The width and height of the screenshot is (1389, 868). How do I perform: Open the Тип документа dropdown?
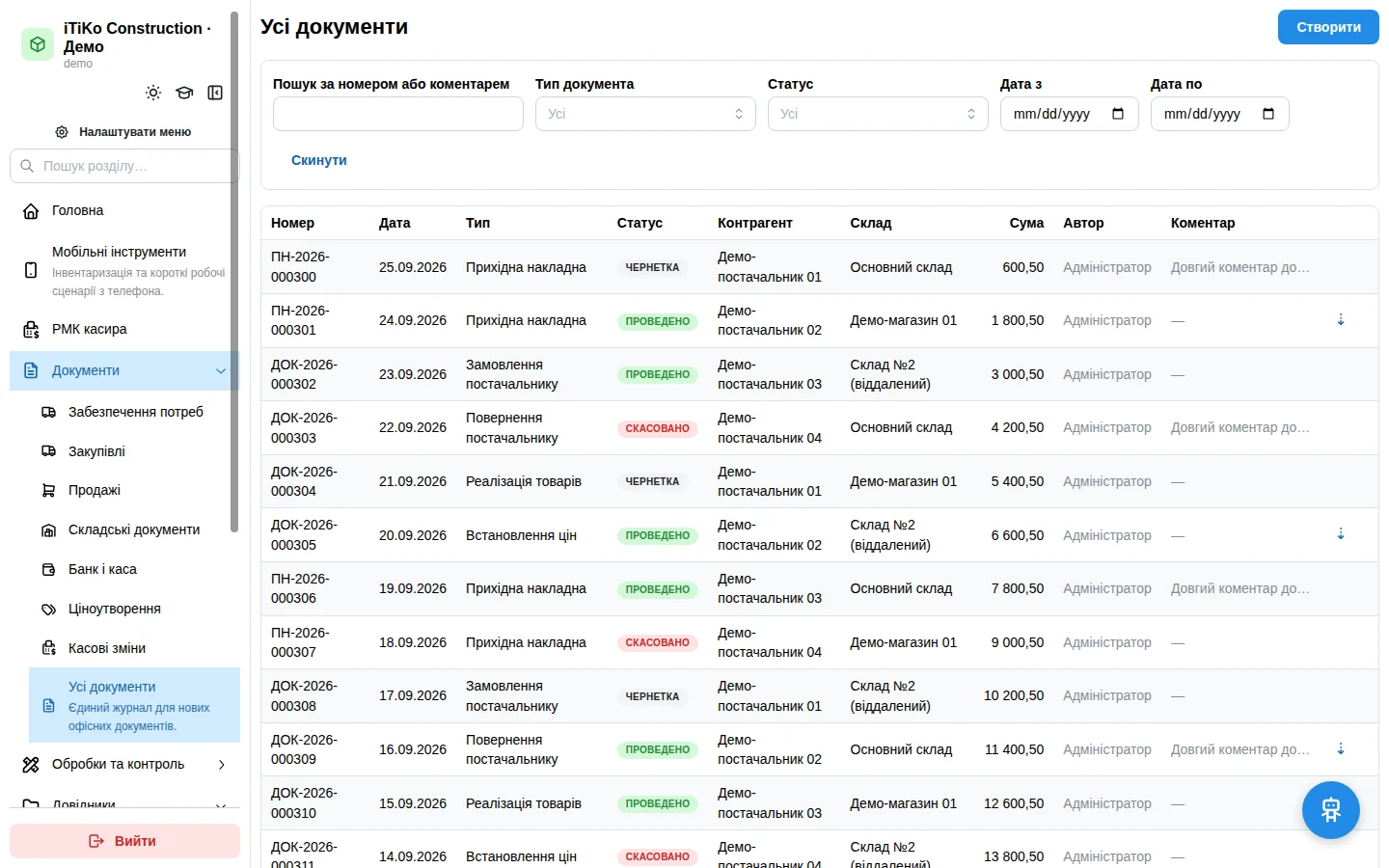(645, 114)
